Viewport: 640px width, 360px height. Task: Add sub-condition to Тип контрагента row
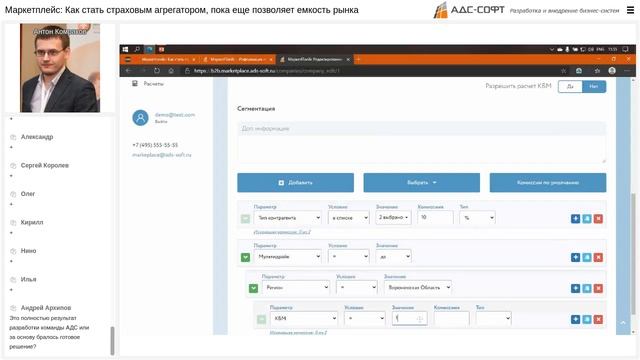575,219
